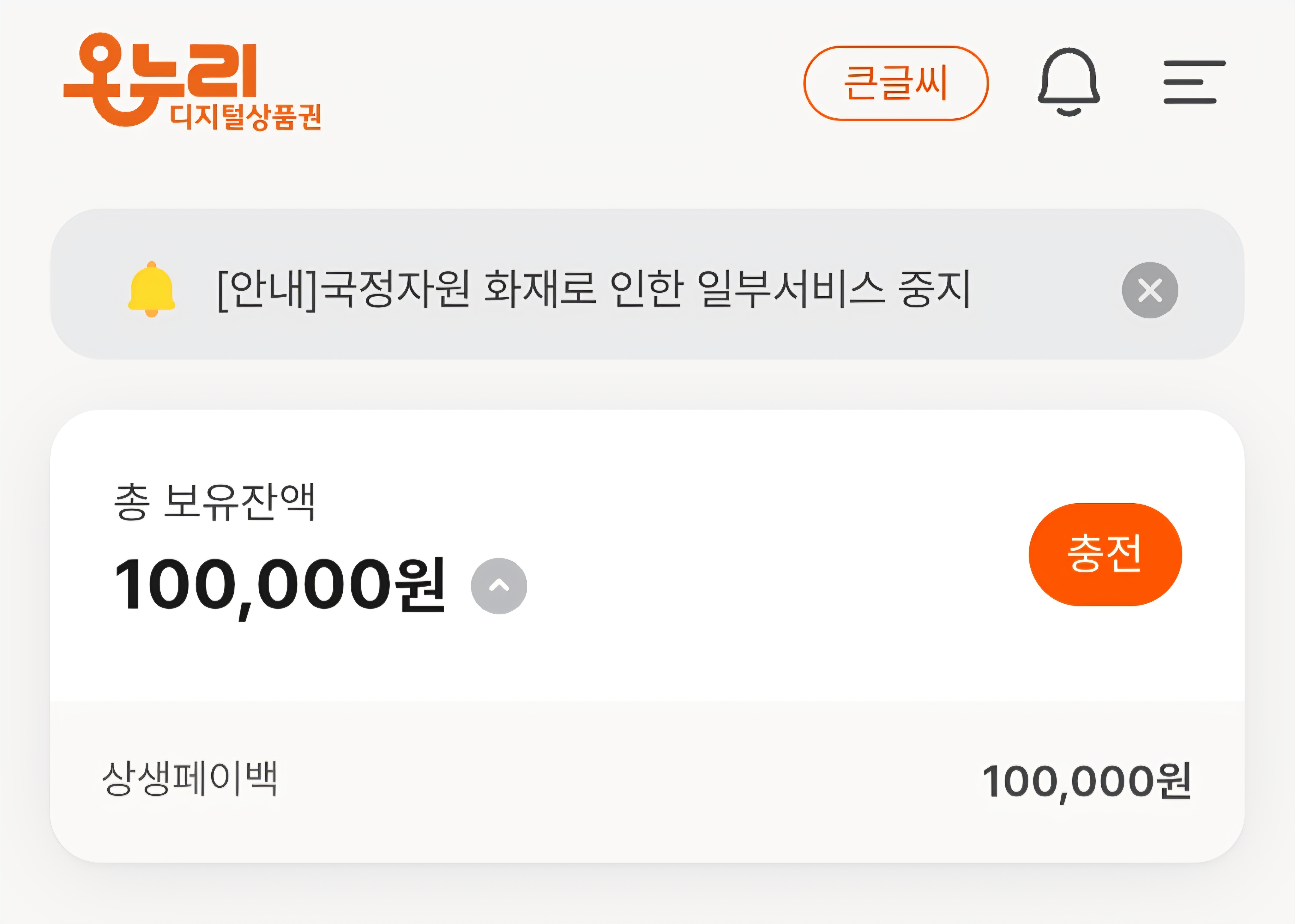Collapse the balance details chevron
This screenshot has width=1295, height=924.
[499, 586]
